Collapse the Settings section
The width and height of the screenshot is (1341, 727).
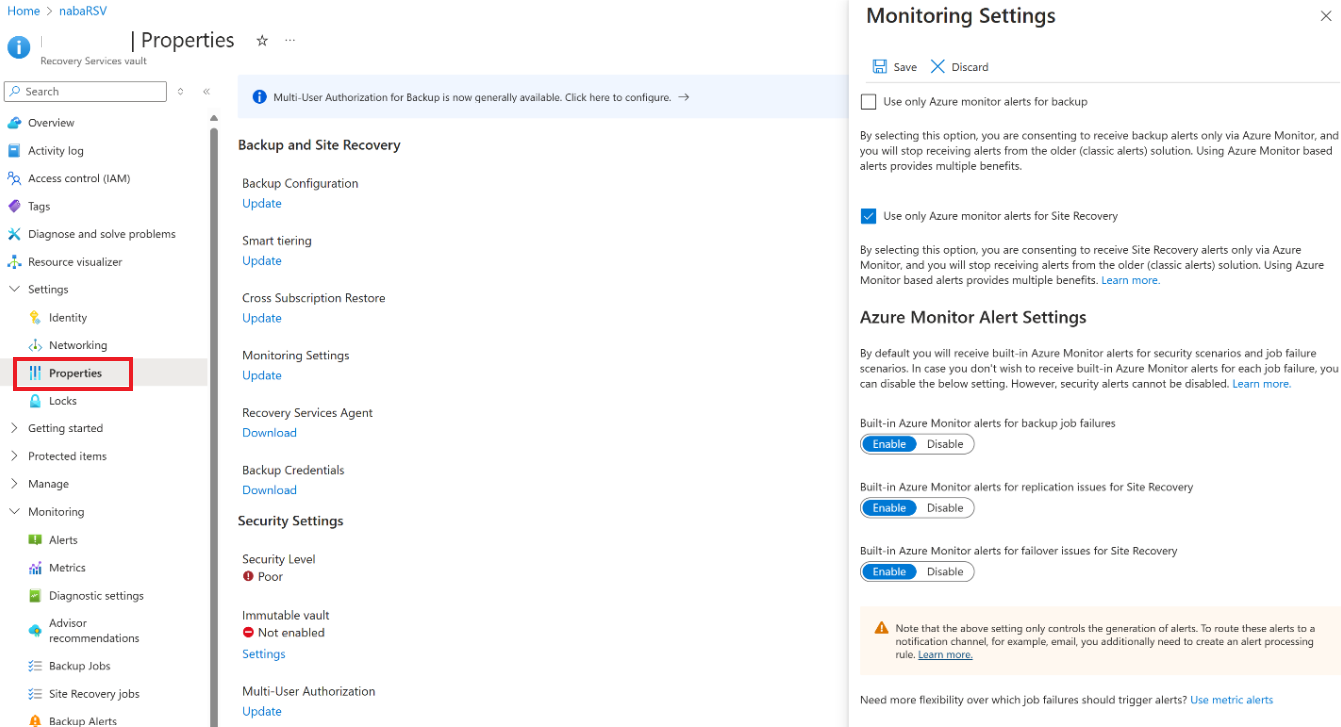tap(14, 289)
